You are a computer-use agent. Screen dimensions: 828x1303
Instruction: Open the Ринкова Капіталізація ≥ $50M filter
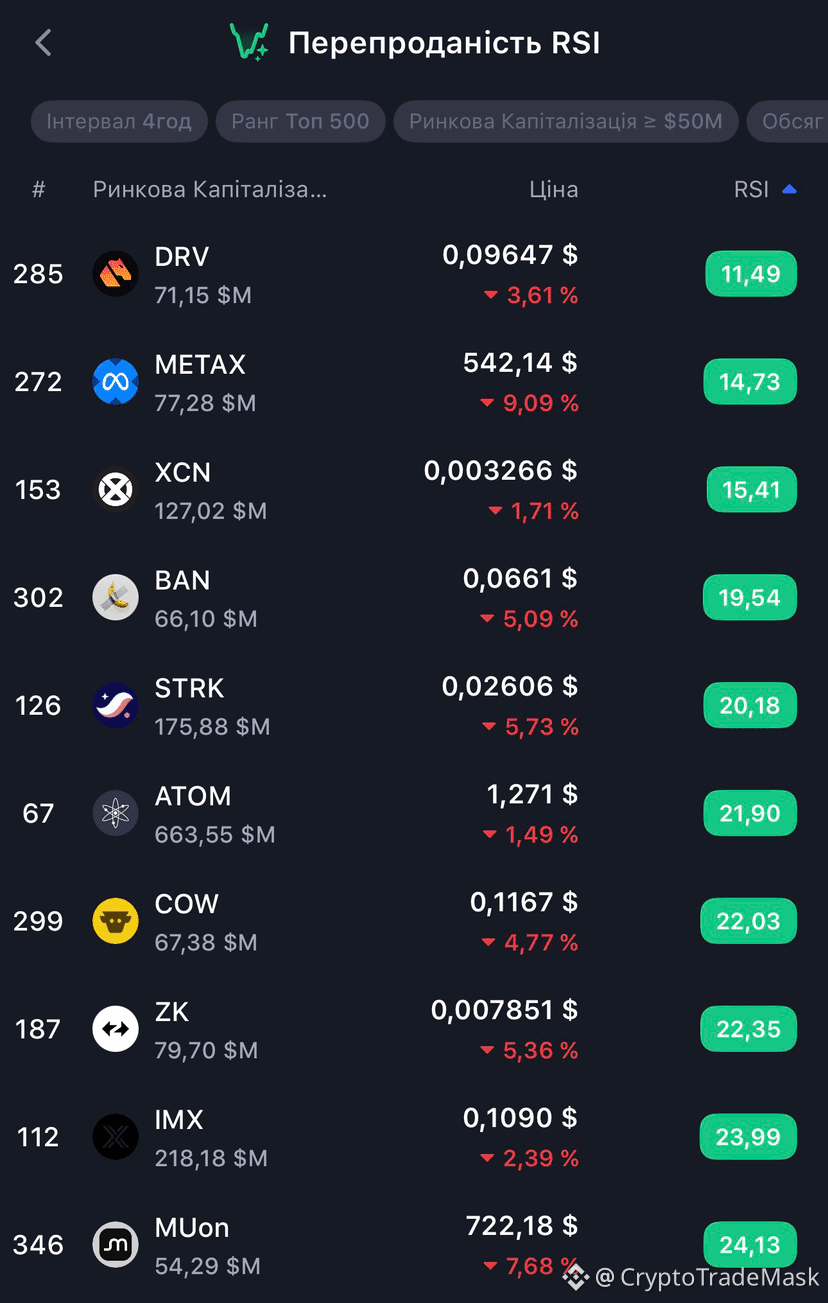coord(565,122)
